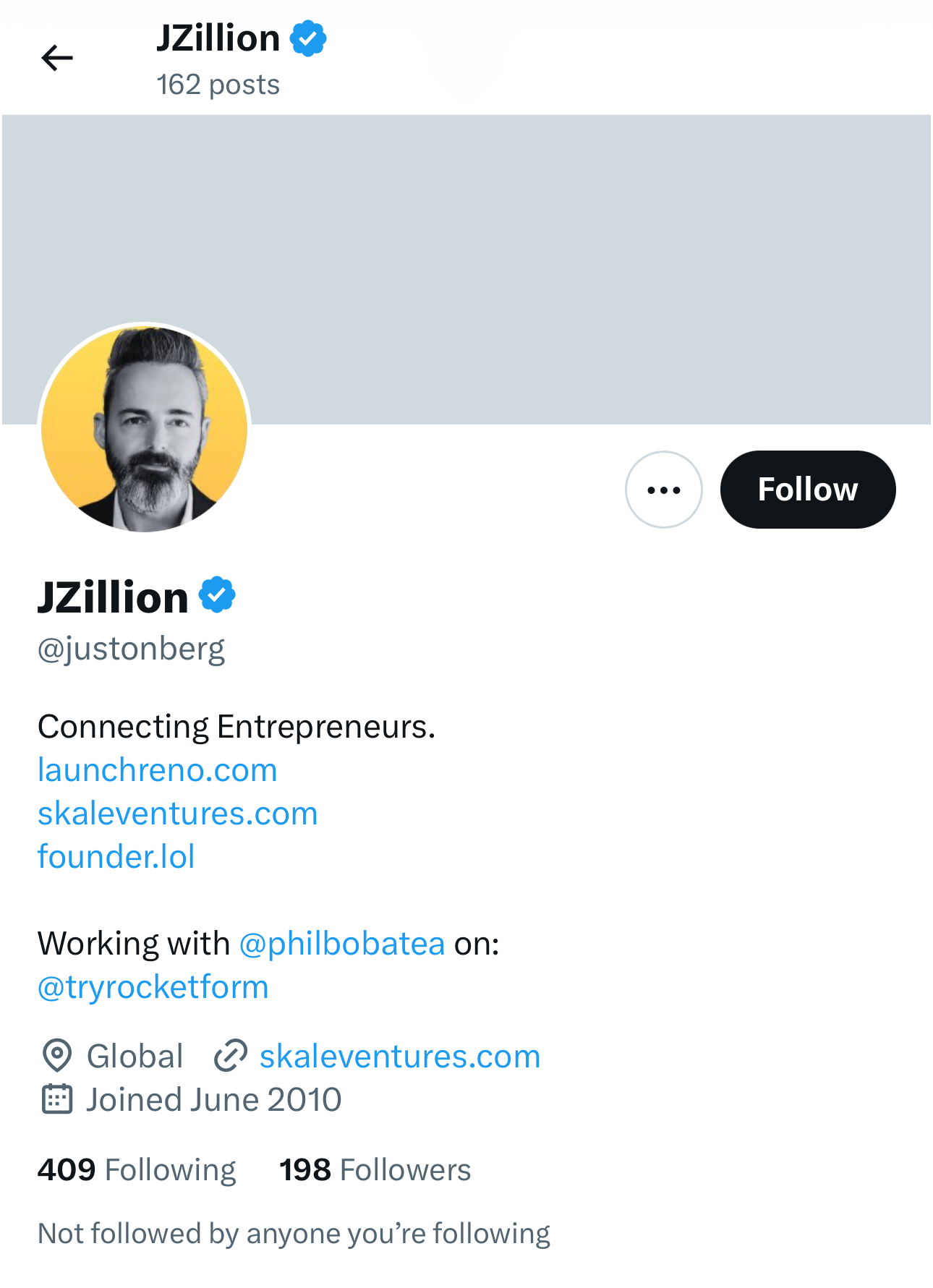This screenshot has height=1288, width=933.
Task: Open the skaleventures.com website link beside Global
Action: point(400,1057)
